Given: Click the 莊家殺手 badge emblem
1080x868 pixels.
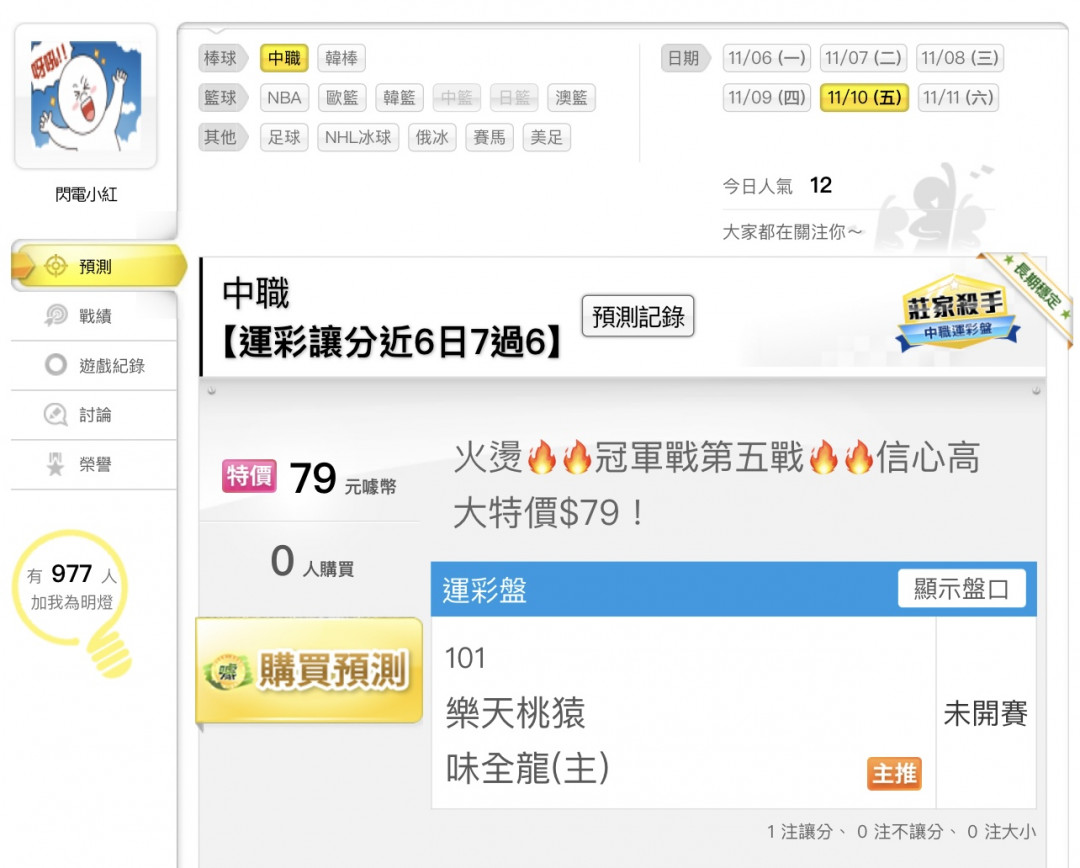Looking at the screenshot, I should [958, 312].
